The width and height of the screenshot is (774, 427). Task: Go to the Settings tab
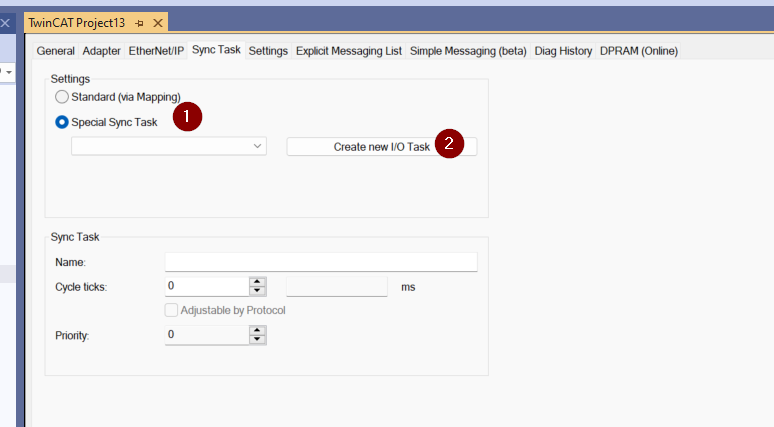[268, 51]
